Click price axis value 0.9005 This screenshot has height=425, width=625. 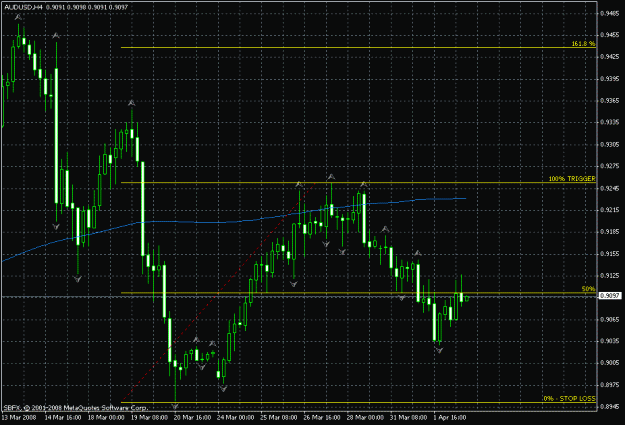pos(610,363)
